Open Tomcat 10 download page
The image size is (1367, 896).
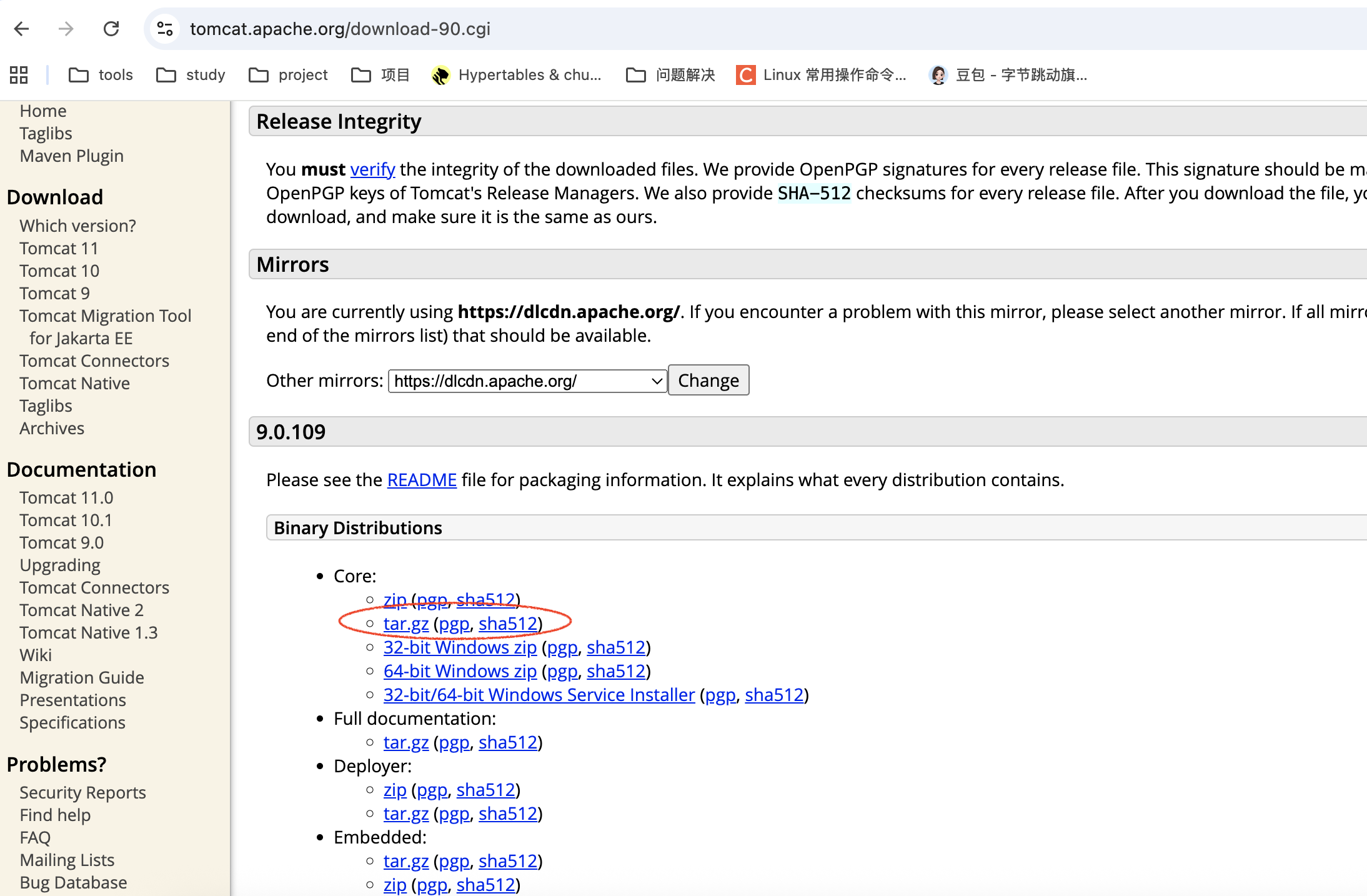pos(59,271)
